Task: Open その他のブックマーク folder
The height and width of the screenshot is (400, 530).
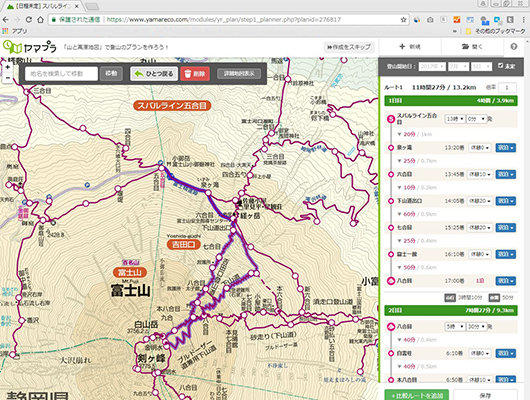Action: [496, 31]
